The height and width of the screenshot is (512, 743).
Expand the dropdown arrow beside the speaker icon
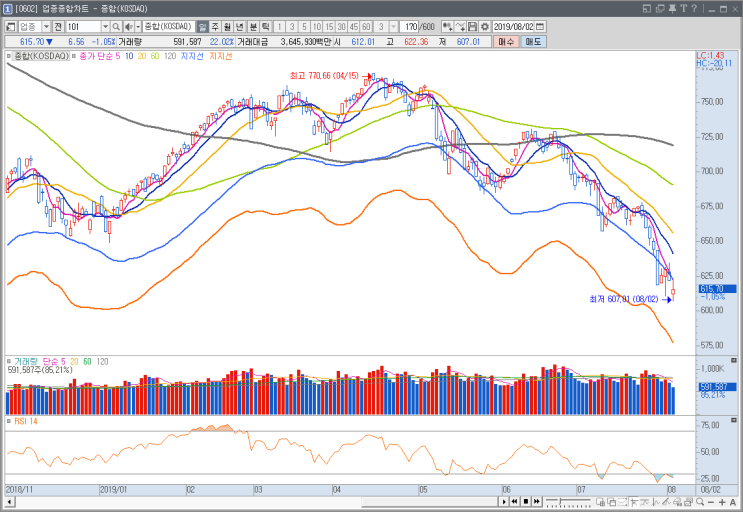pos(138,27)
